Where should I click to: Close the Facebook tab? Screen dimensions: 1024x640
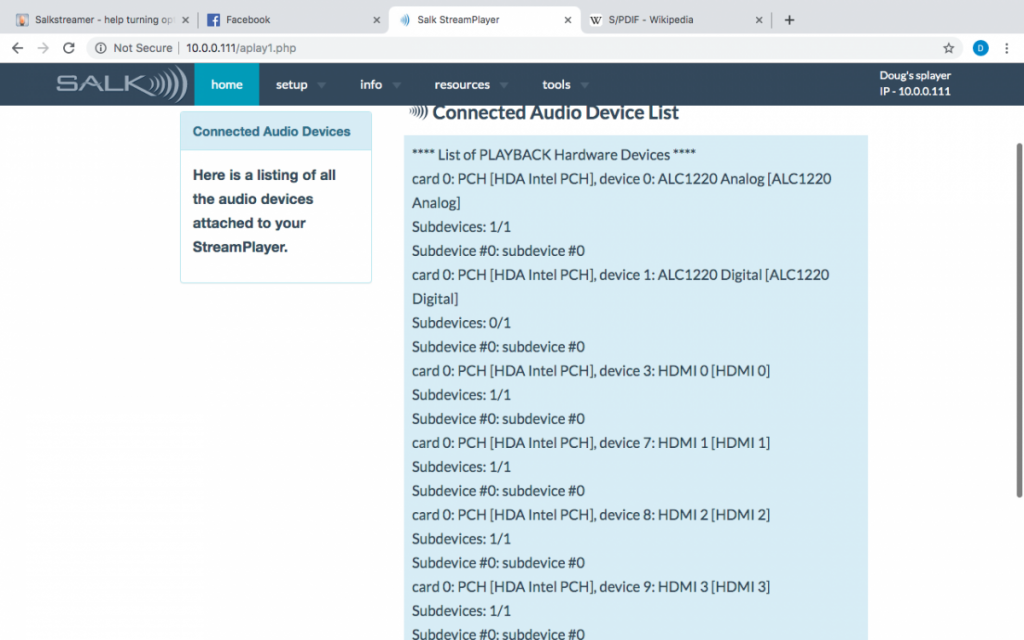pos(376,20)
